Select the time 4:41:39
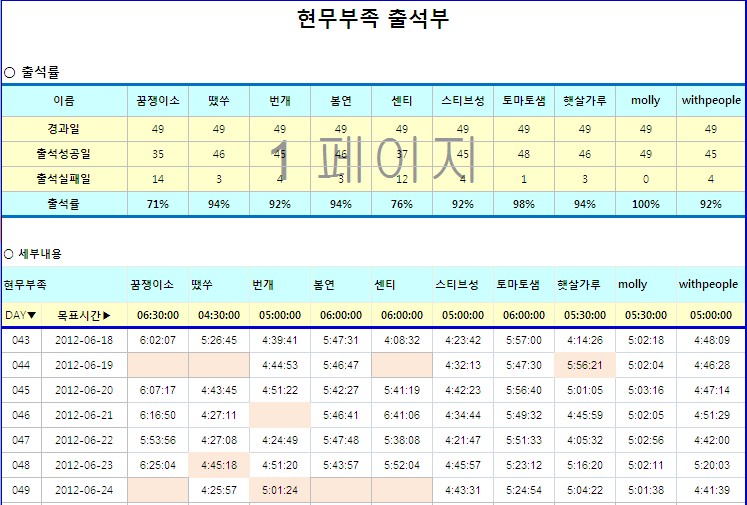 [x=711, y=490]
